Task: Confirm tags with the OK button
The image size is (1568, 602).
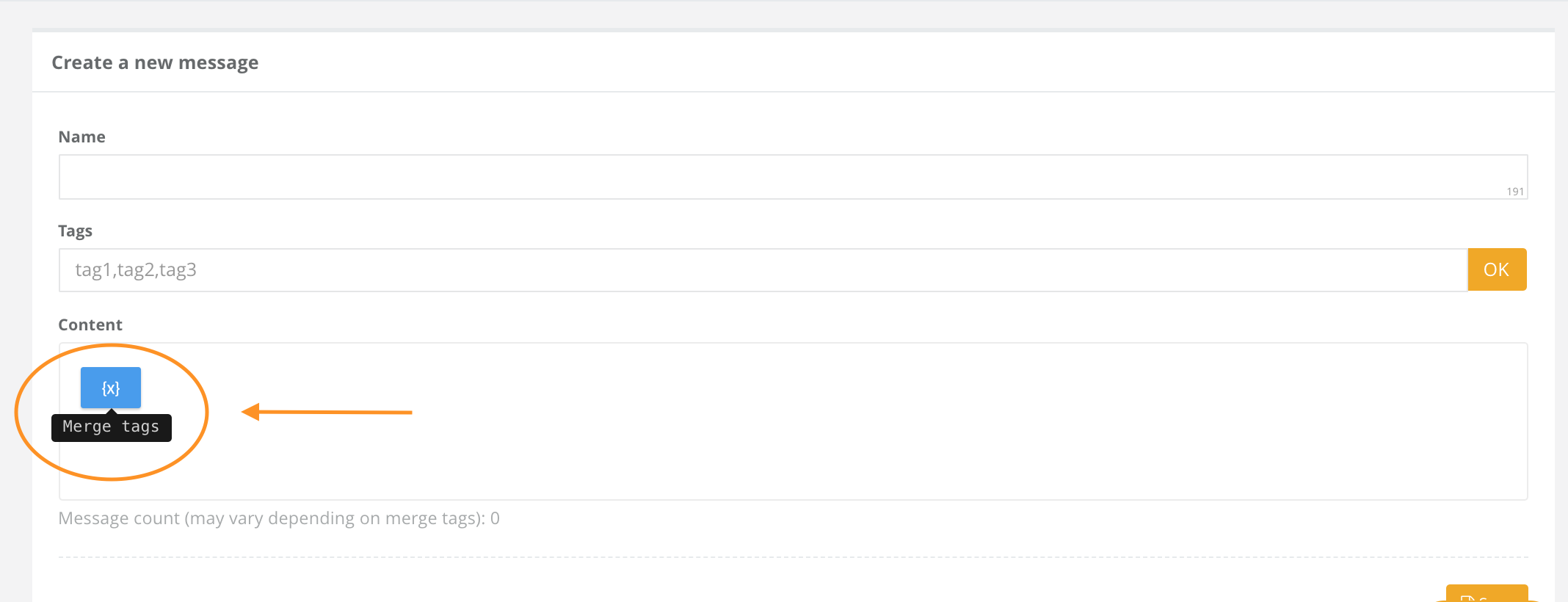Action: [1497, 269]
